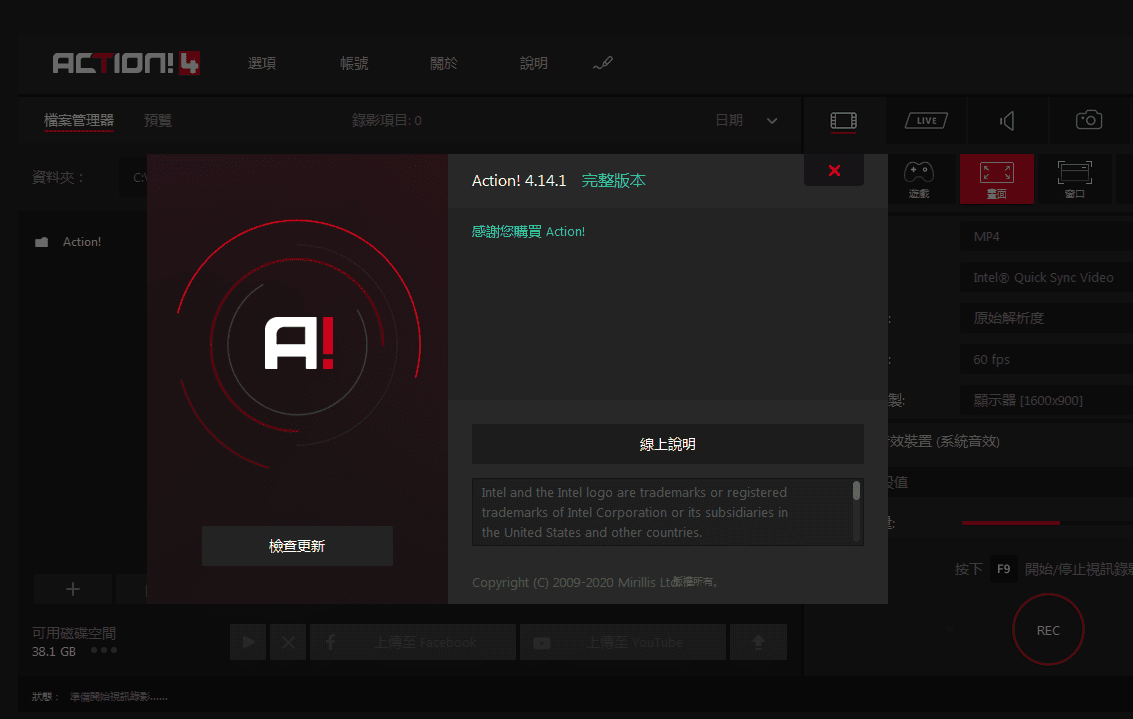Click the plus add folder button

[73, 588]
